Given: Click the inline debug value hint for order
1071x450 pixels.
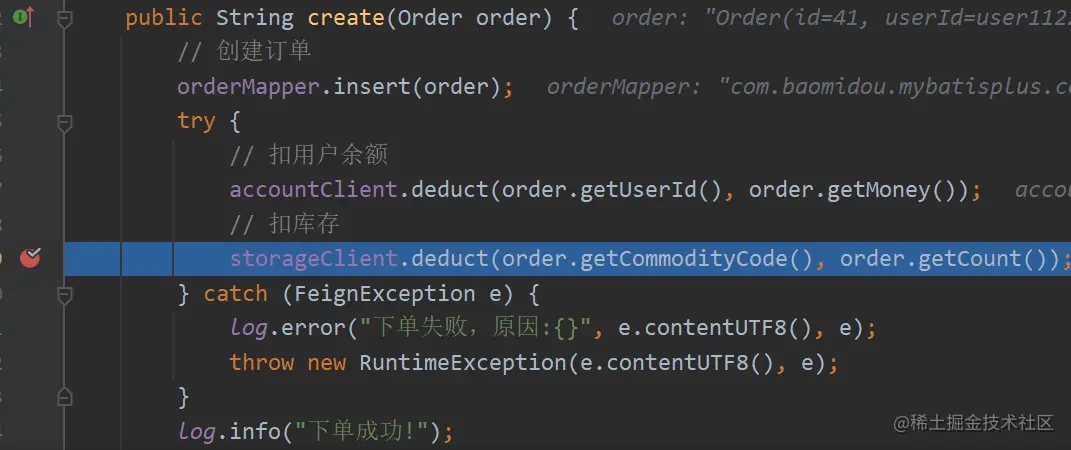Looking at the screenshot, I should coord(841,18).
